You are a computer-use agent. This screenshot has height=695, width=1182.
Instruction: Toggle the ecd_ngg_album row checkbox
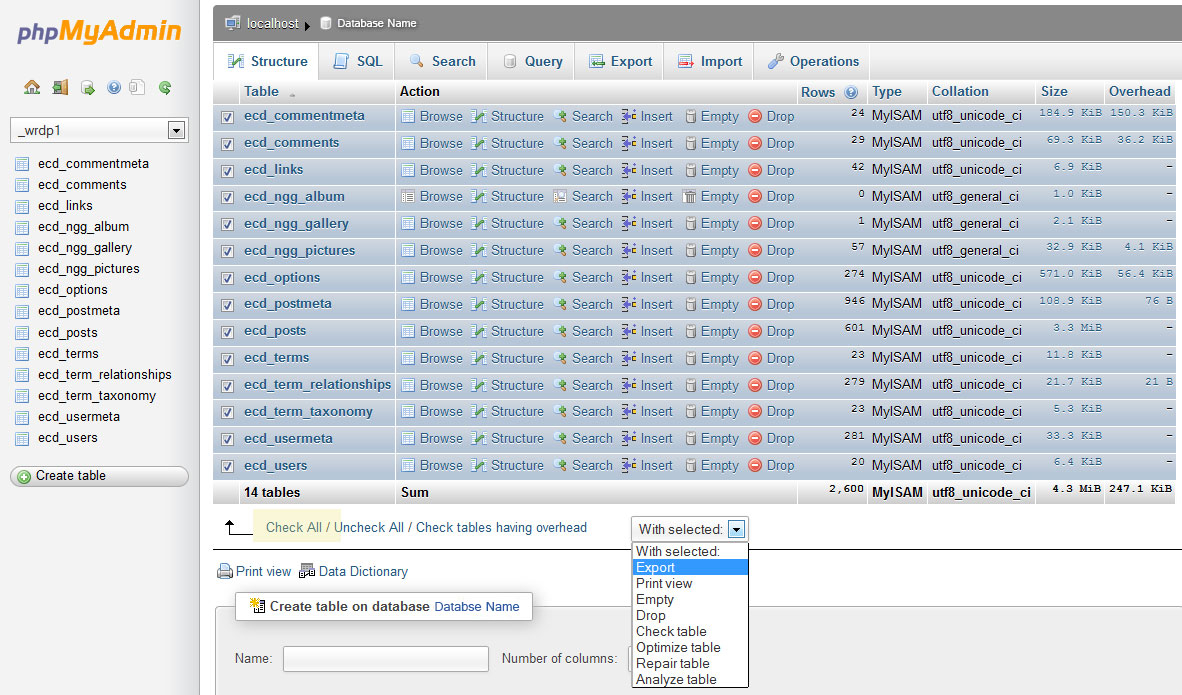pyautogui.click(x=228, y=197)
